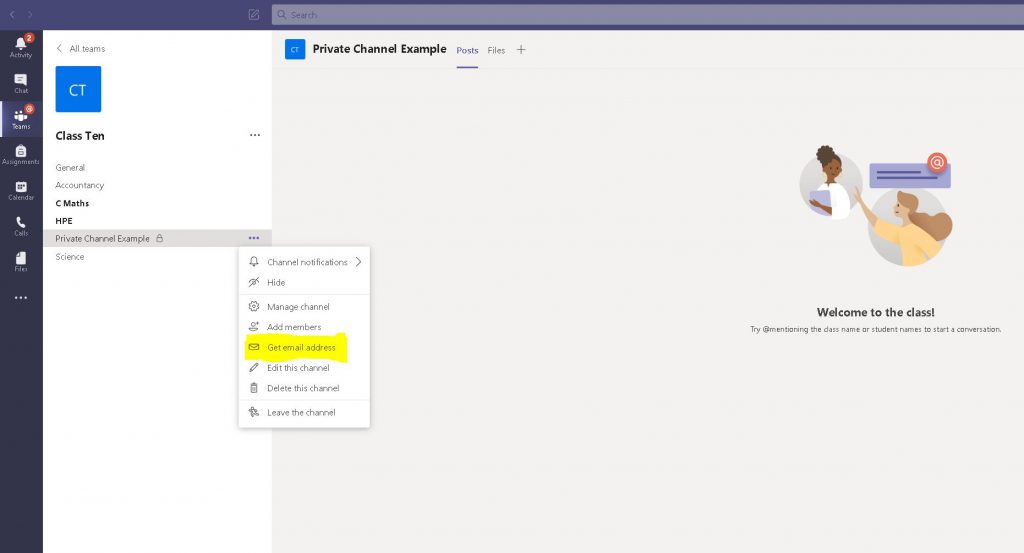Click the CT team avatar tile
Image resolution: width=1024 pixels, height=553 pixels.
coord(78,90)
